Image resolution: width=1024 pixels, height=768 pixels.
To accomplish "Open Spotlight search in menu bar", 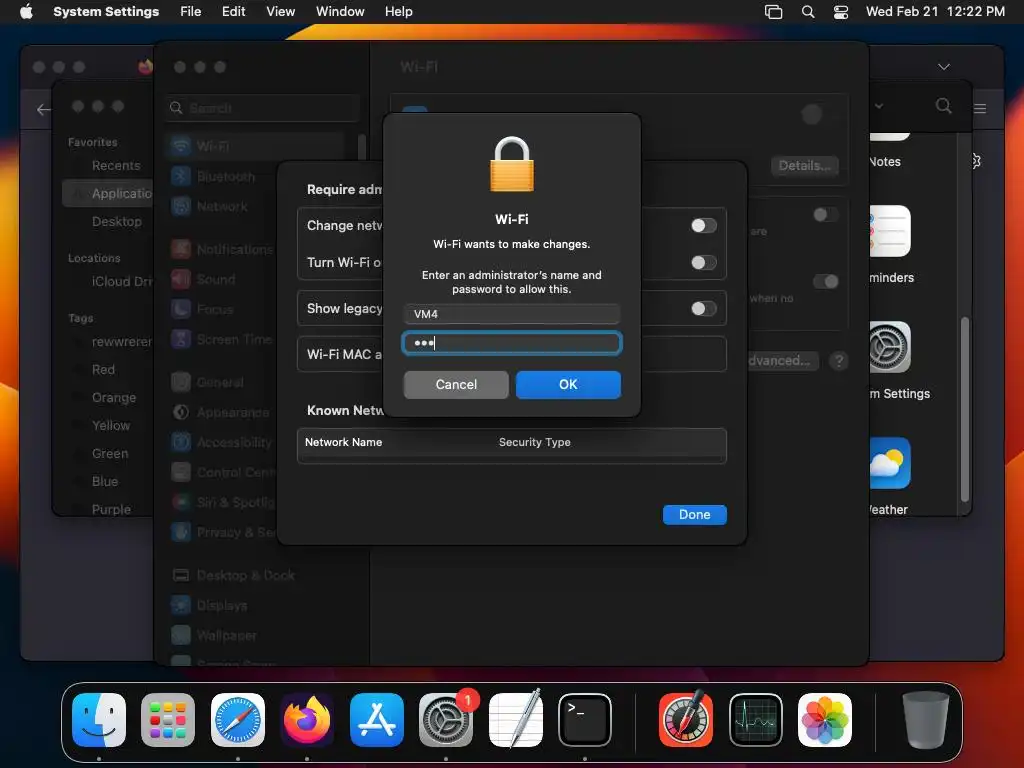I will coord(808,12).
